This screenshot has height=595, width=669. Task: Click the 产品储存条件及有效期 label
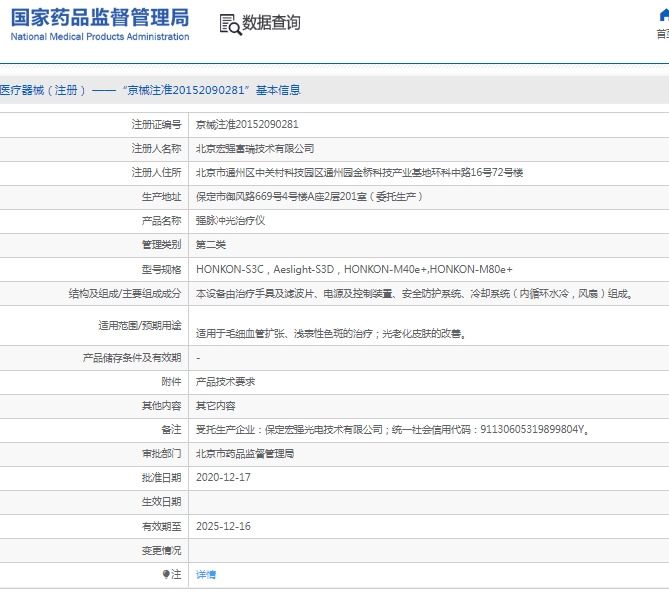pos(132,357)
